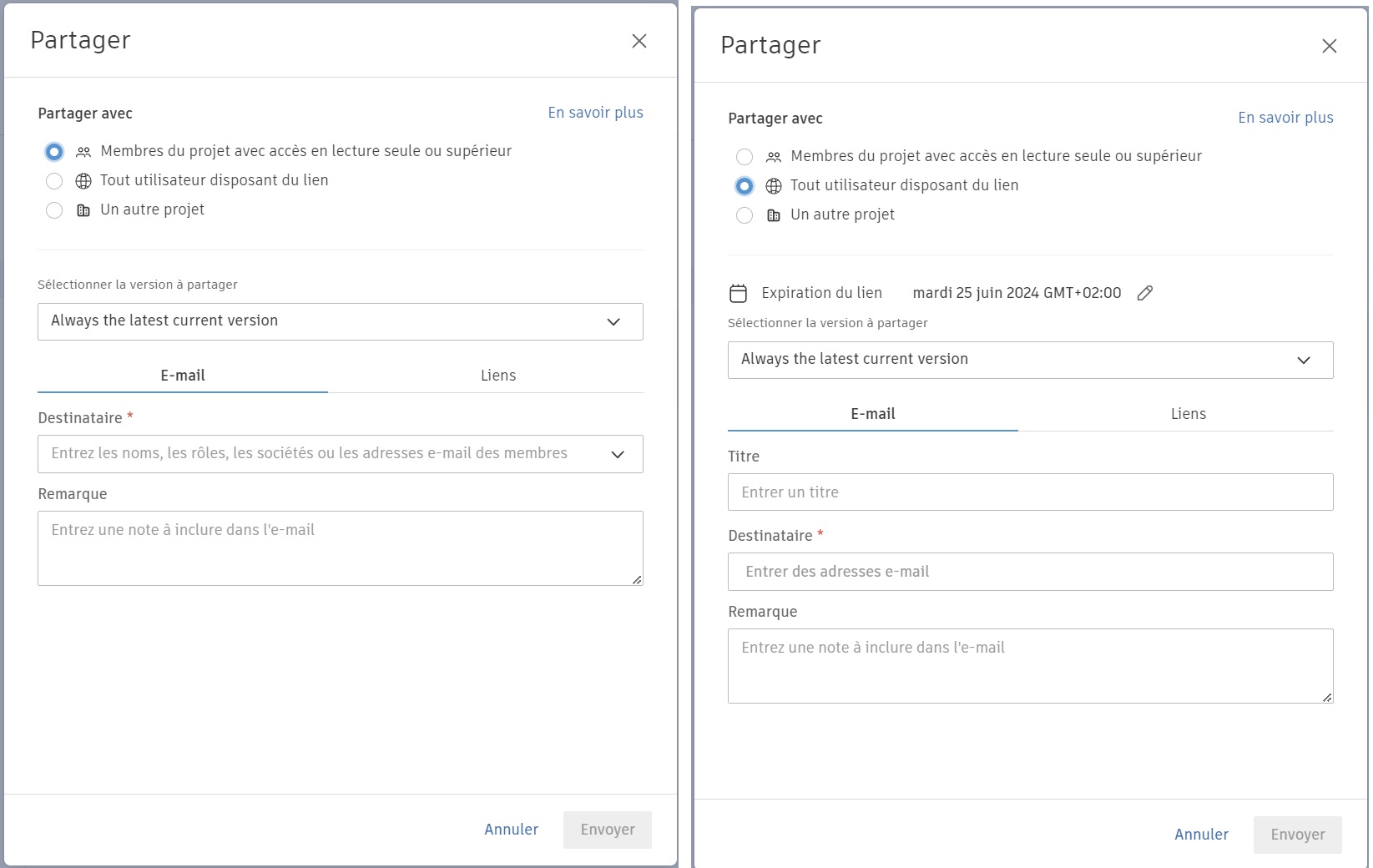This screenshot has width=1373, height=868.
Task: Select 'Un autre projet' sharing option
Action: pyautogui.click(x=54, y=210)
